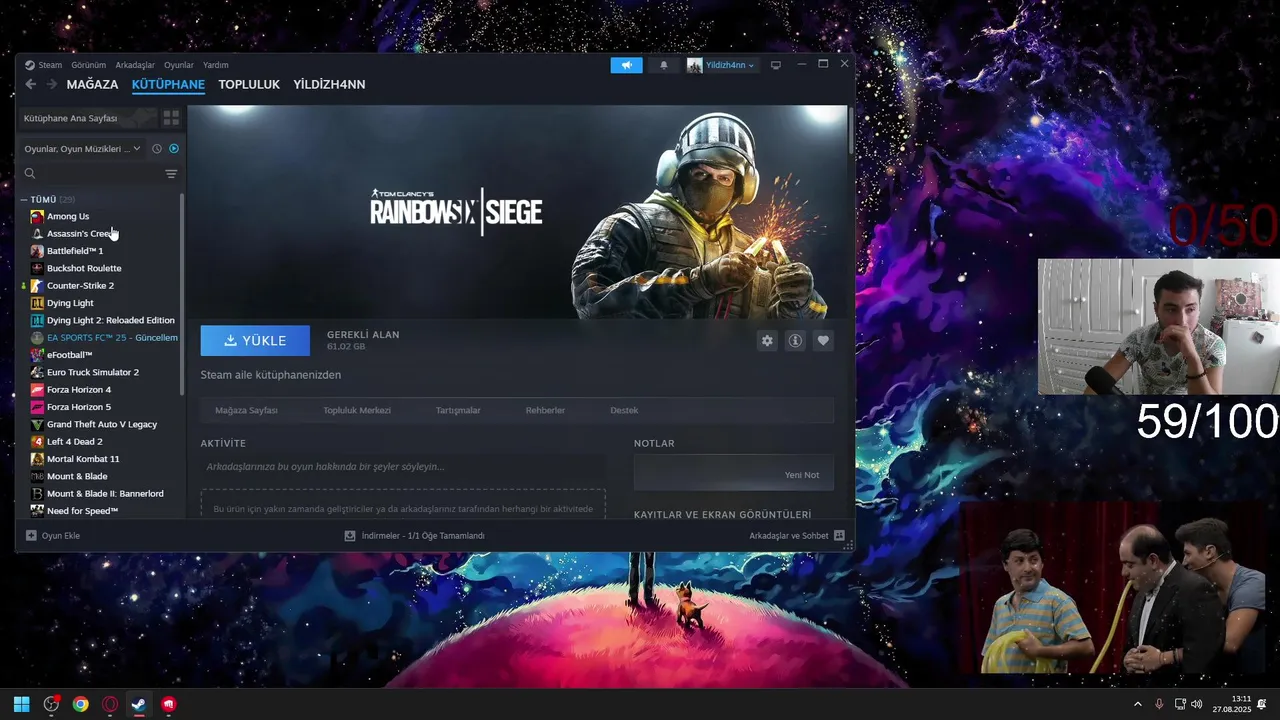Open the library advanced filter icon
Image resolution: width=1280 pixels, height=720 pixels.
(x=171, y=174)
